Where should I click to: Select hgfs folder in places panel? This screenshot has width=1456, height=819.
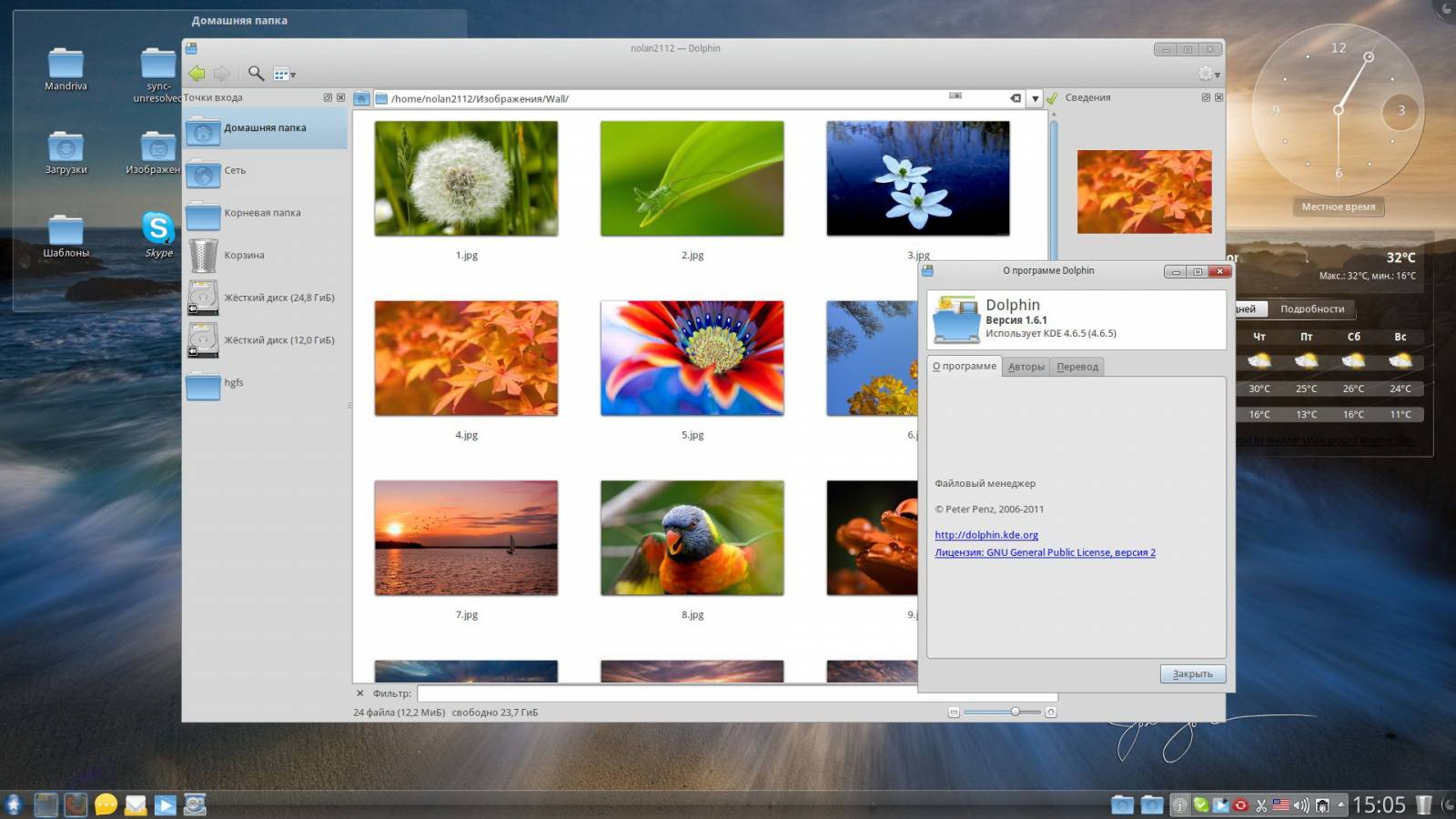pos(265,383)
